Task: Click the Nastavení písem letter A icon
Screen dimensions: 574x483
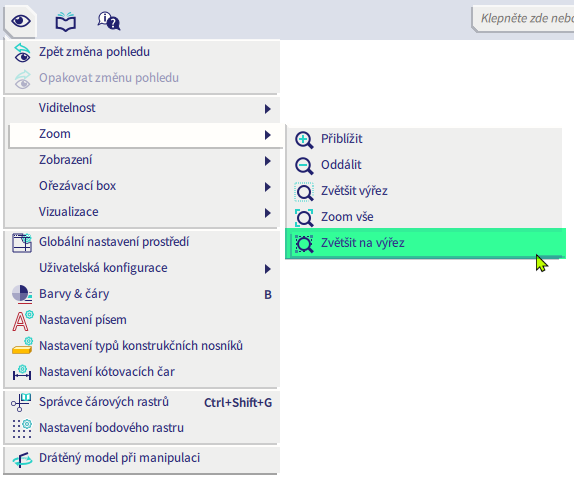Action: (23, 321)
